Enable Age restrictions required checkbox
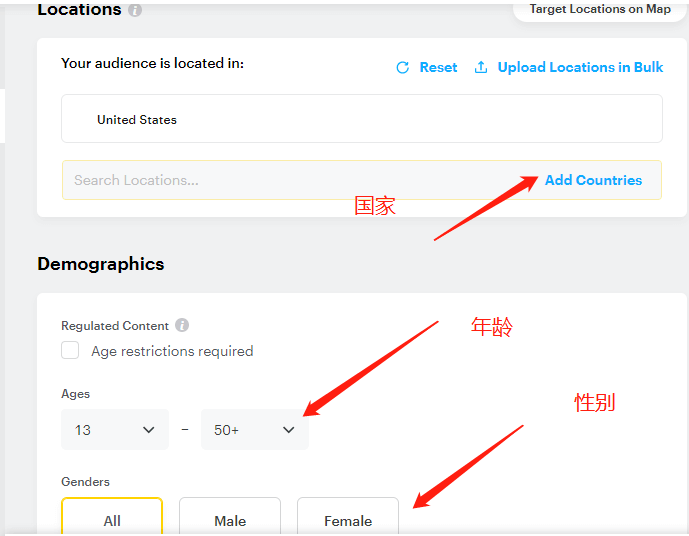This screenshot has width=689, height=536. click(x=70, y=351)
